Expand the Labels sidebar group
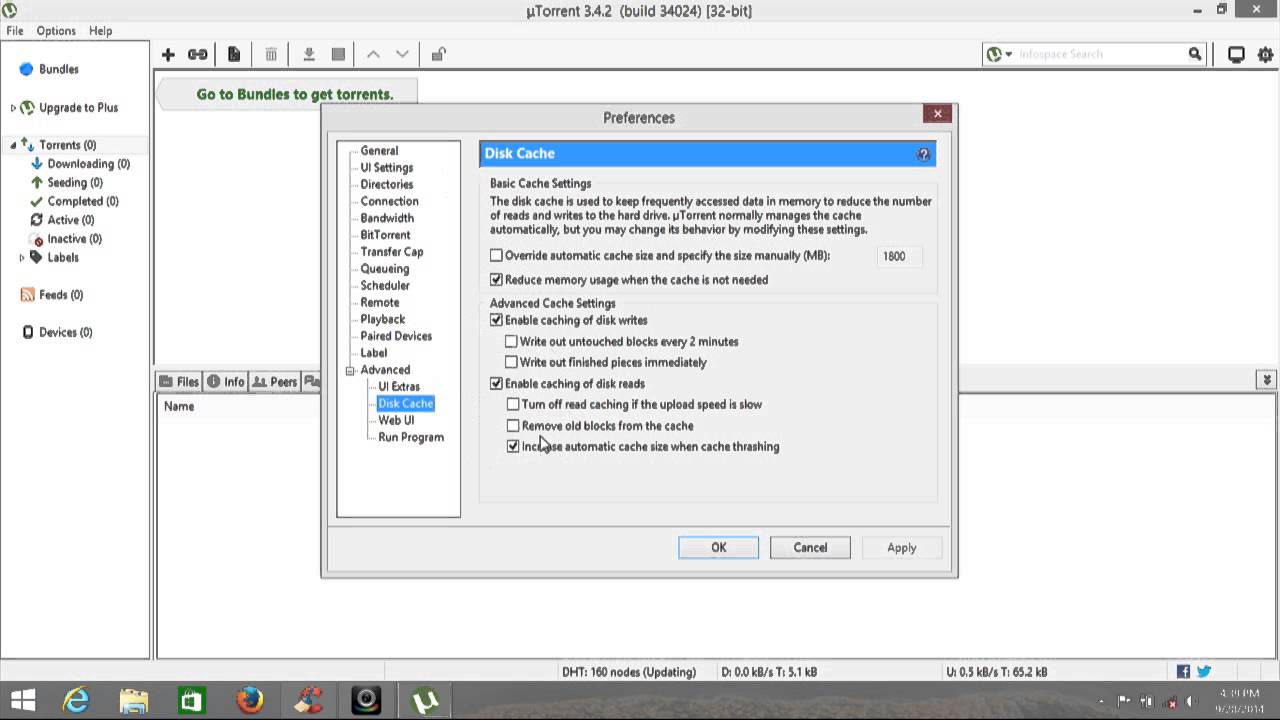This screenshot has width=1280, height=720. (22, 258)
